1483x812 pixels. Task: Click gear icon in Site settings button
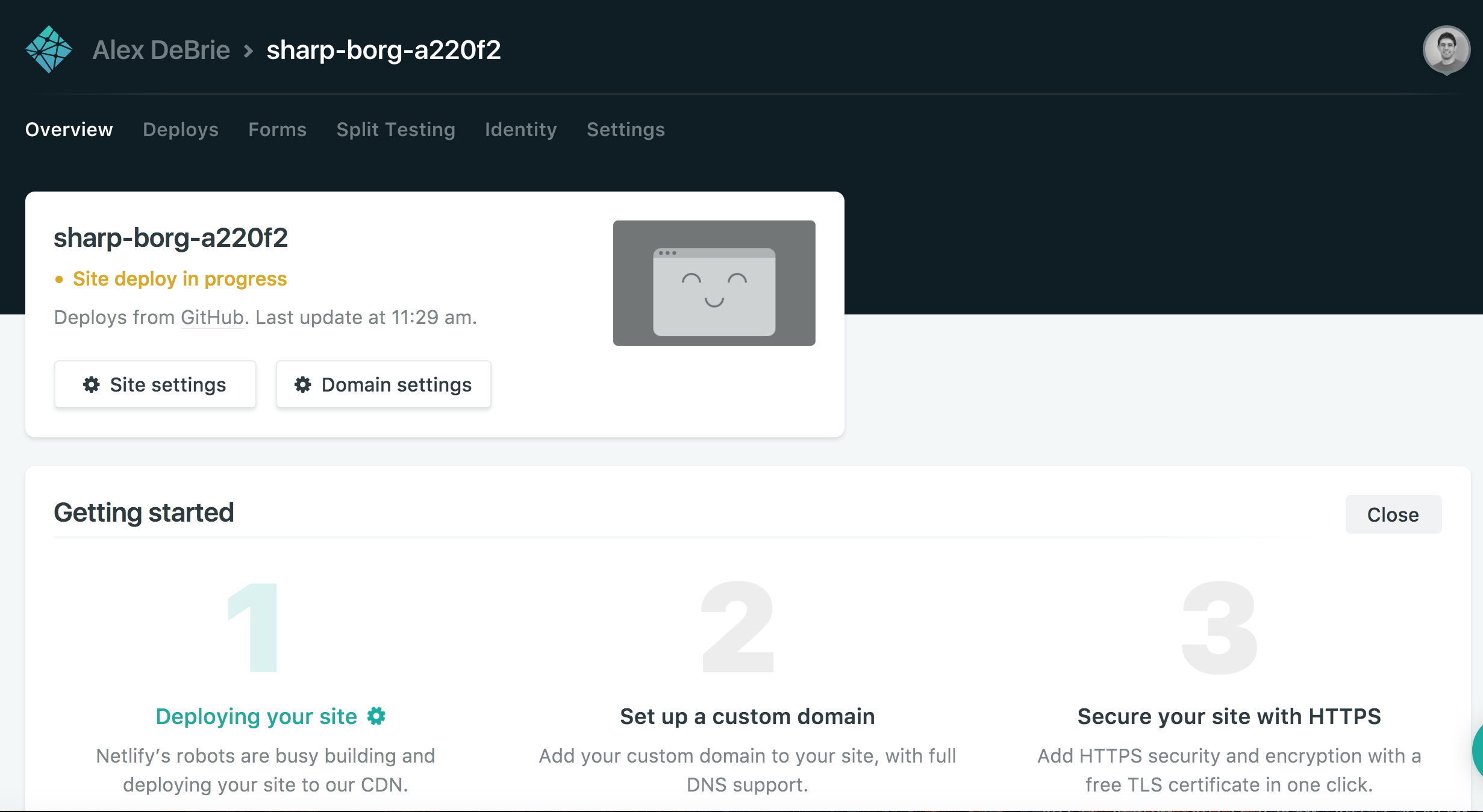click(92, 384)
